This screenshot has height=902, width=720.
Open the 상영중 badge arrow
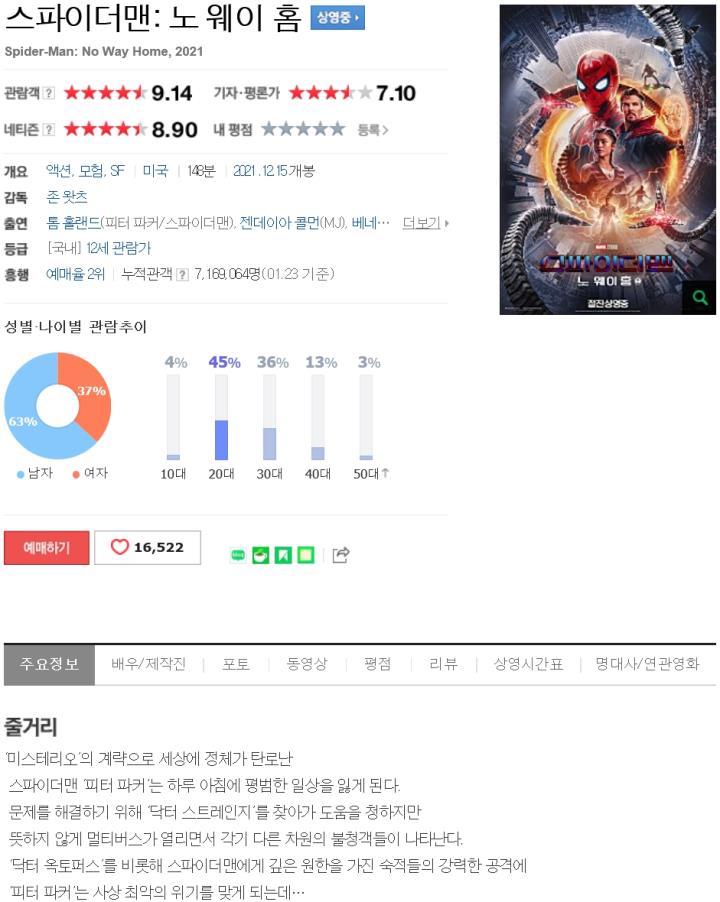(x=338, y=18)
